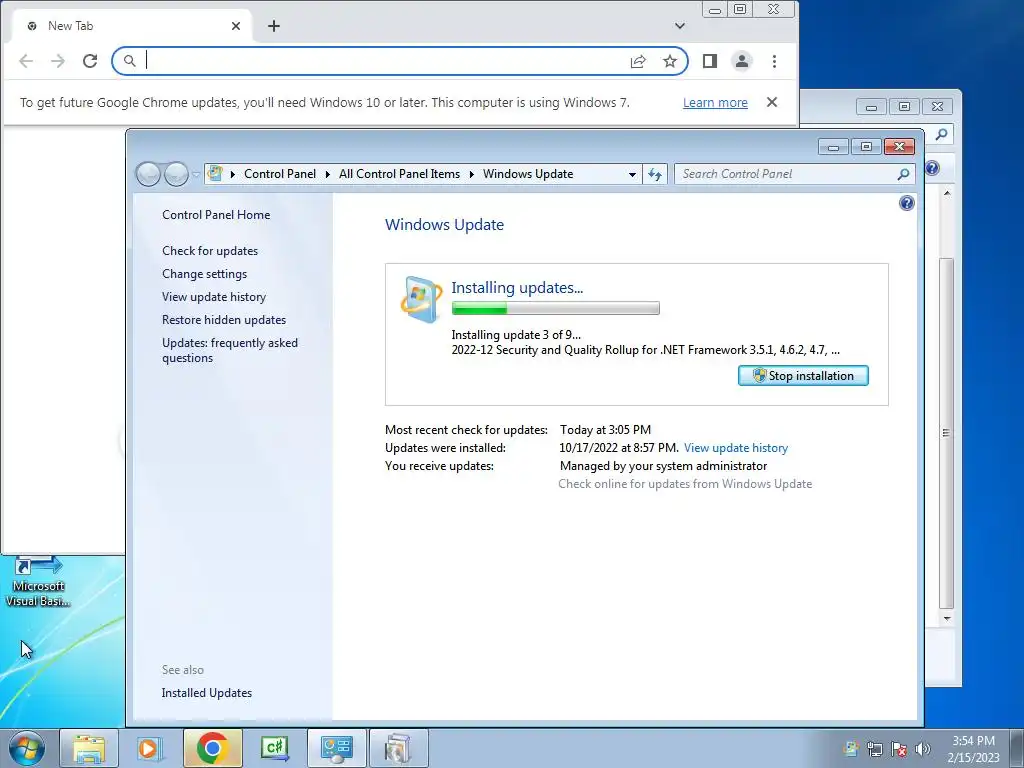Follow the Learn more link in Chrome
The height and width of the screenshot is (768, 1024).
click(x=715, y=103)
